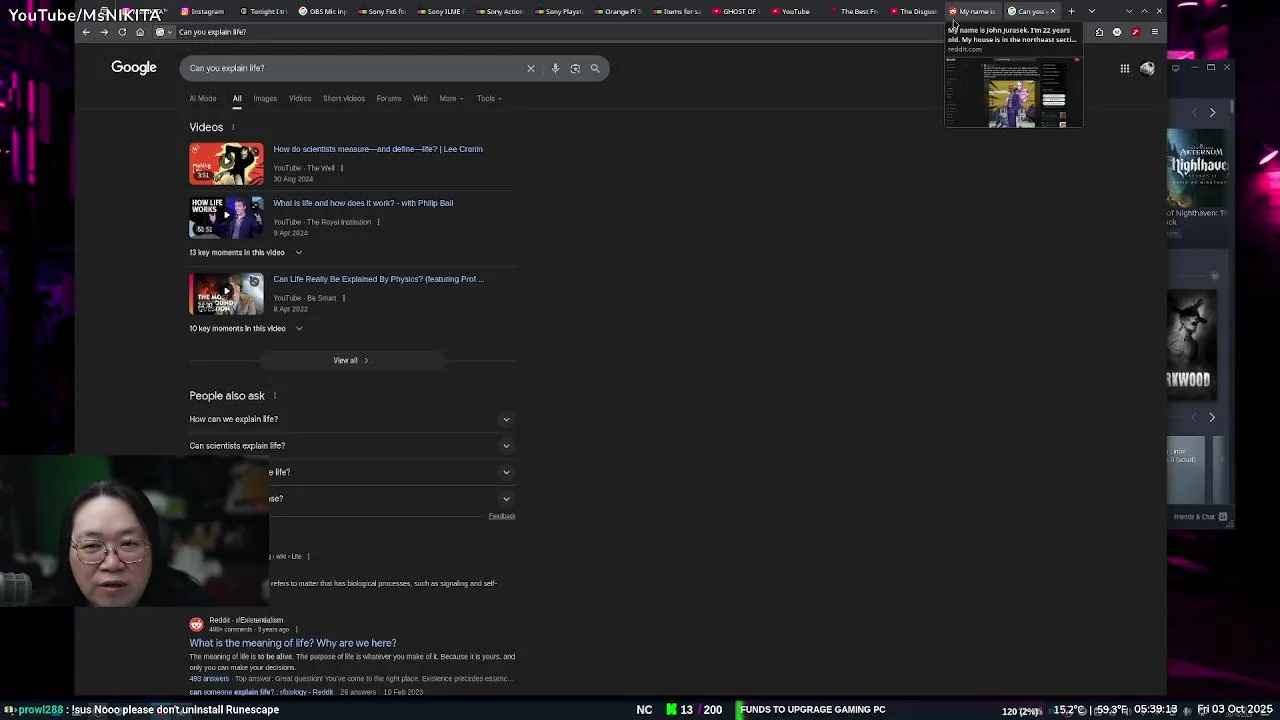The height and width of the screenshot is (720, 1280).
Task: Open the Tools dropdown
Action: [x=489, y=98]
